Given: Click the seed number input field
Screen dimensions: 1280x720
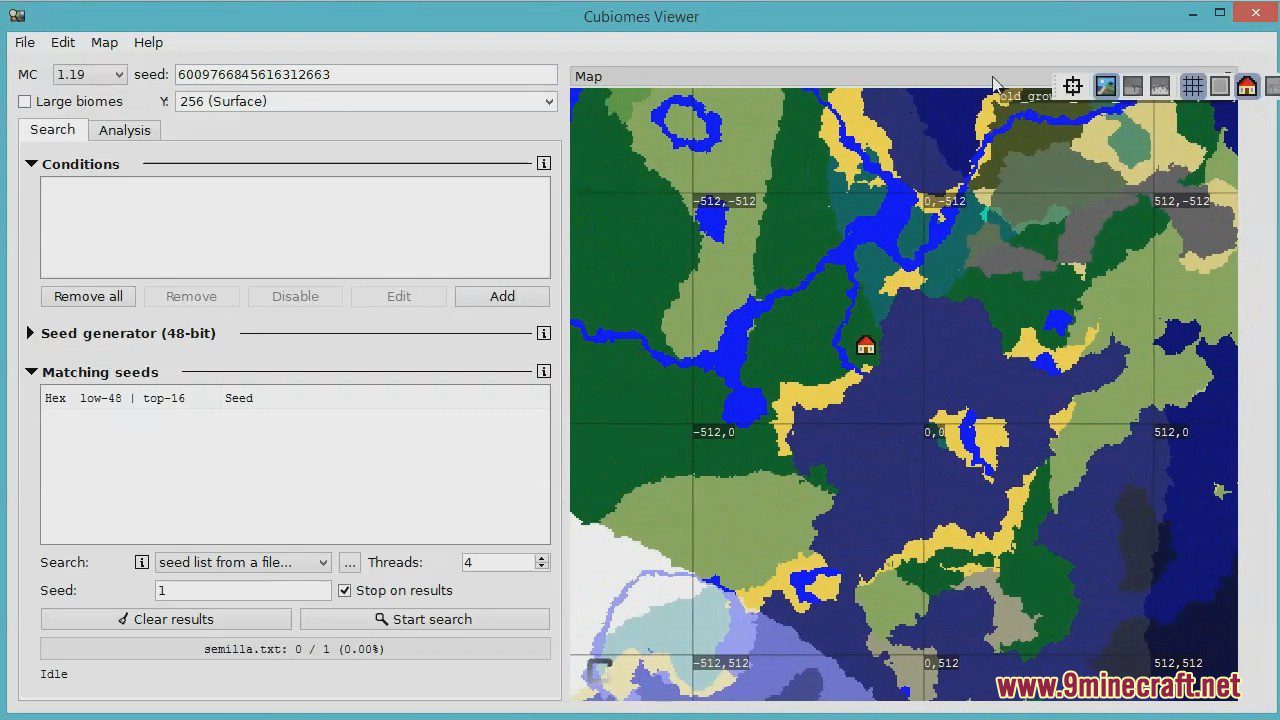Looking at the screenshot, I should point(366,75).
